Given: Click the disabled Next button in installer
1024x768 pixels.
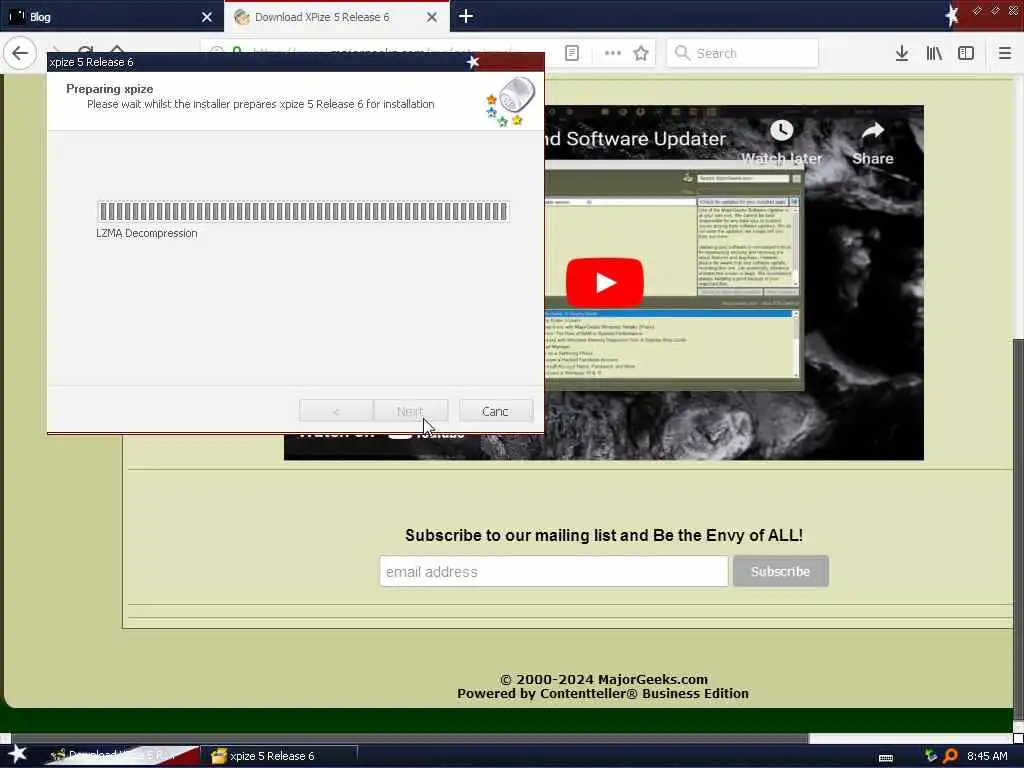Looking at the screenshot, I should click(410, 411).
